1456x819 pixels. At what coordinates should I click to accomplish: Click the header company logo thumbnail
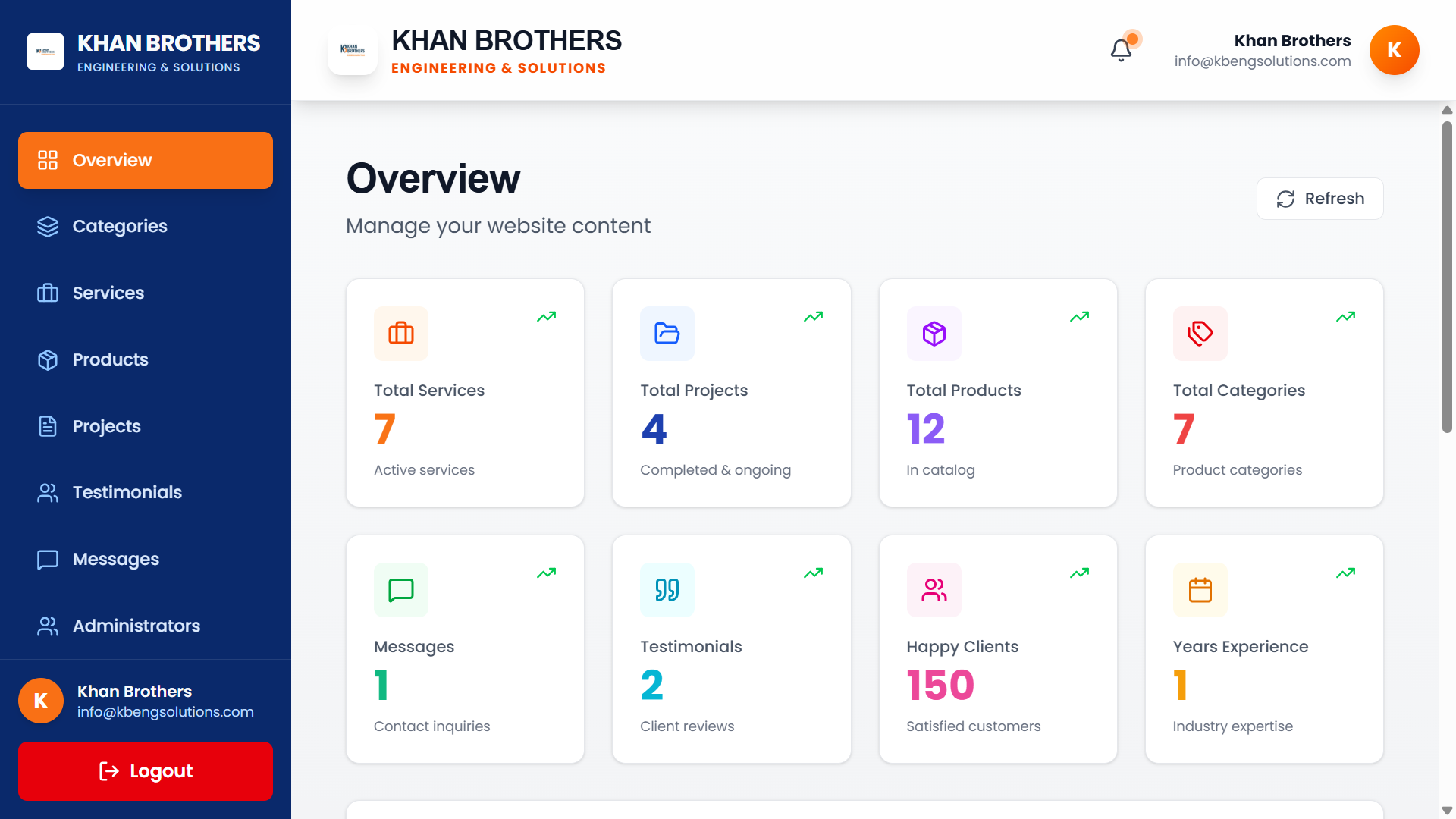353,50
